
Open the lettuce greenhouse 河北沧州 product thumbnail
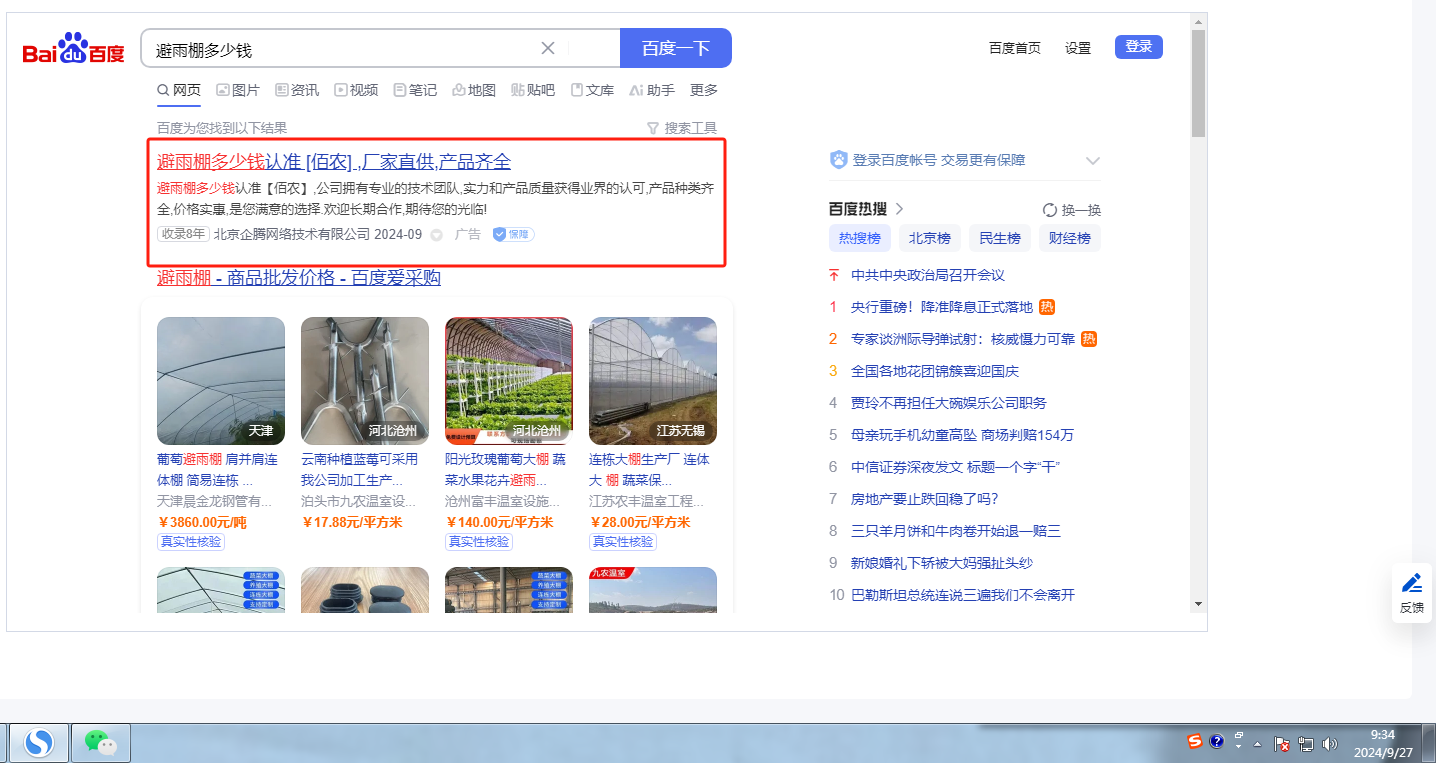click(x=509, y=381)
